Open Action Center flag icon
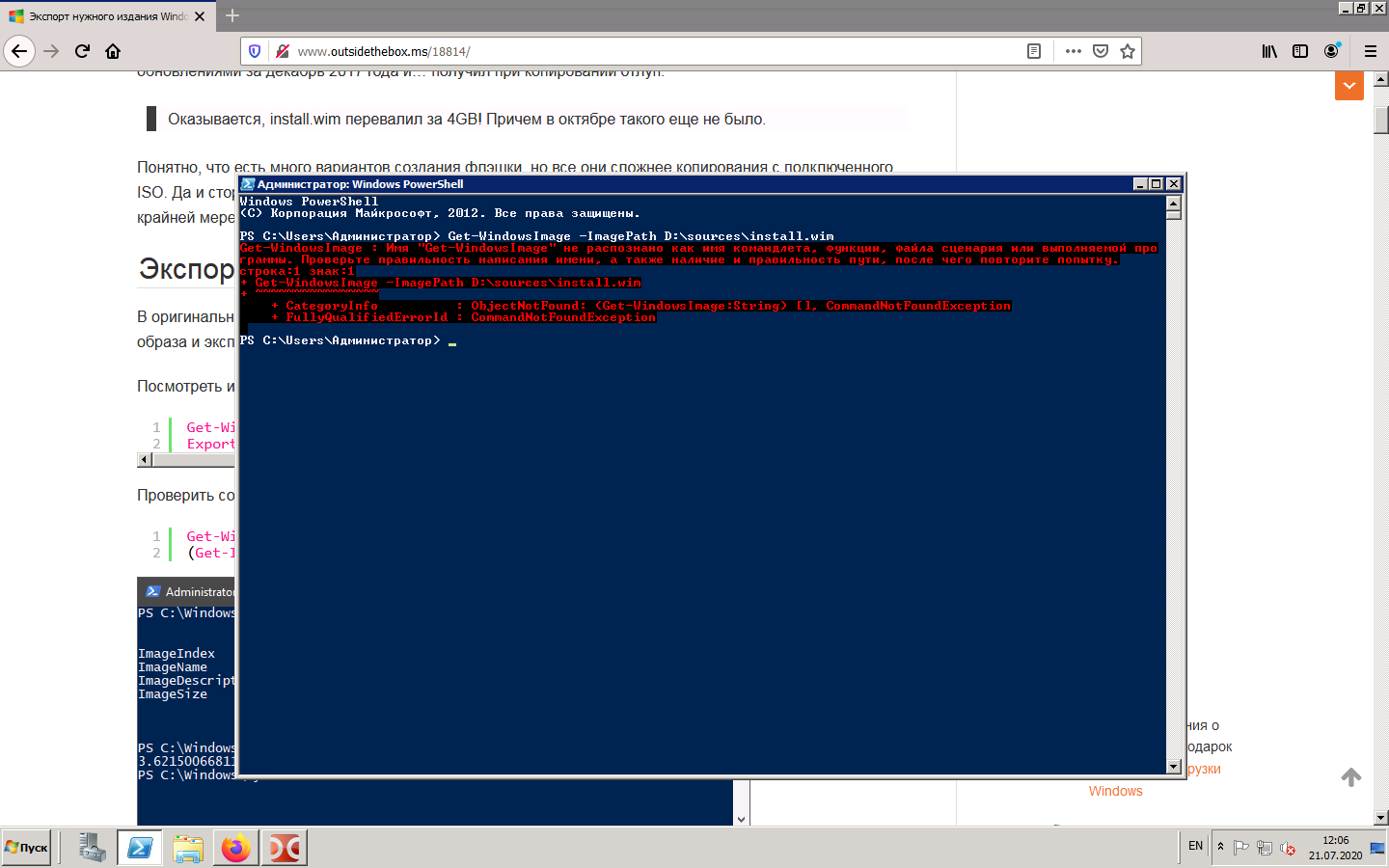The height and width of the screenshot is (868, 1389). 1241,848
